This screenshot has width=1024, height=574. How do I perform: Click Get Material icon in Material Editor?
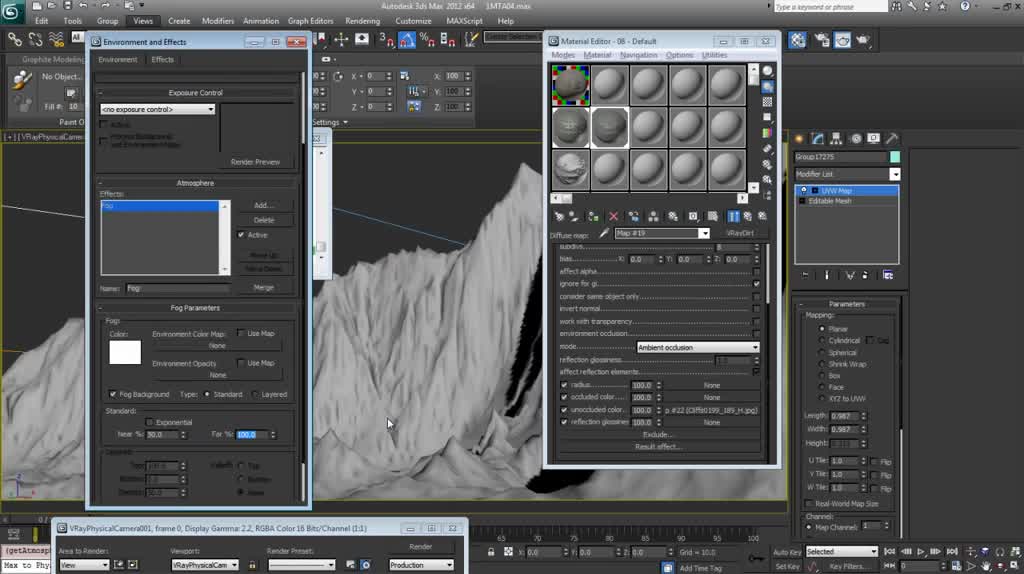click(x=559, y=216)
